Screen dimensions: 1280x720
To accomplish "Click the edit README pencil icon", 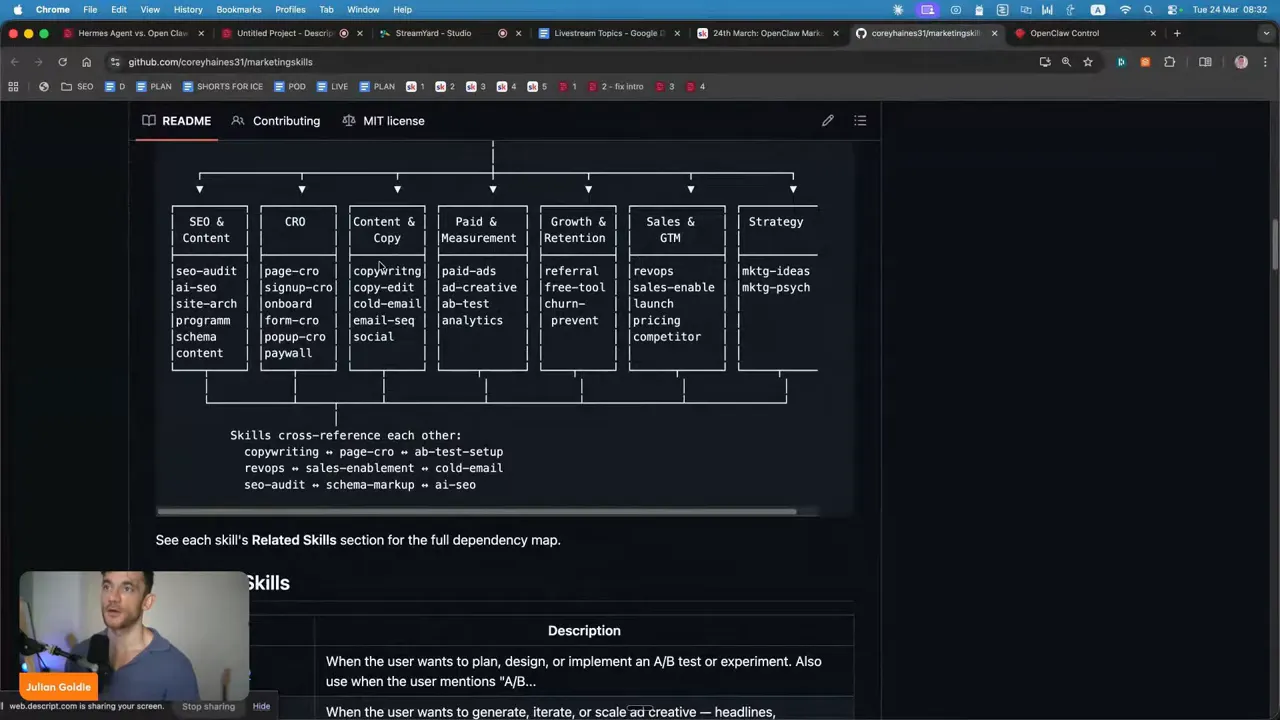I will [828, 121].
